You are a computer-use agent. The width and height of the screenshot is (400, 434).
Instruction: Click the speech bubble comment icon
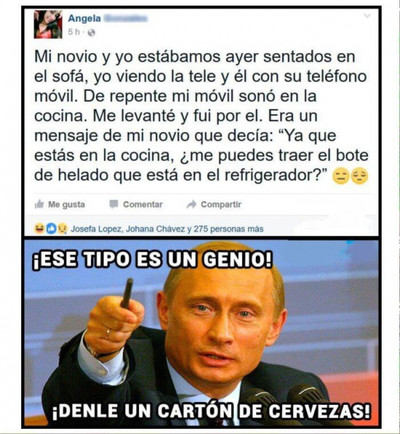[114, 204]
